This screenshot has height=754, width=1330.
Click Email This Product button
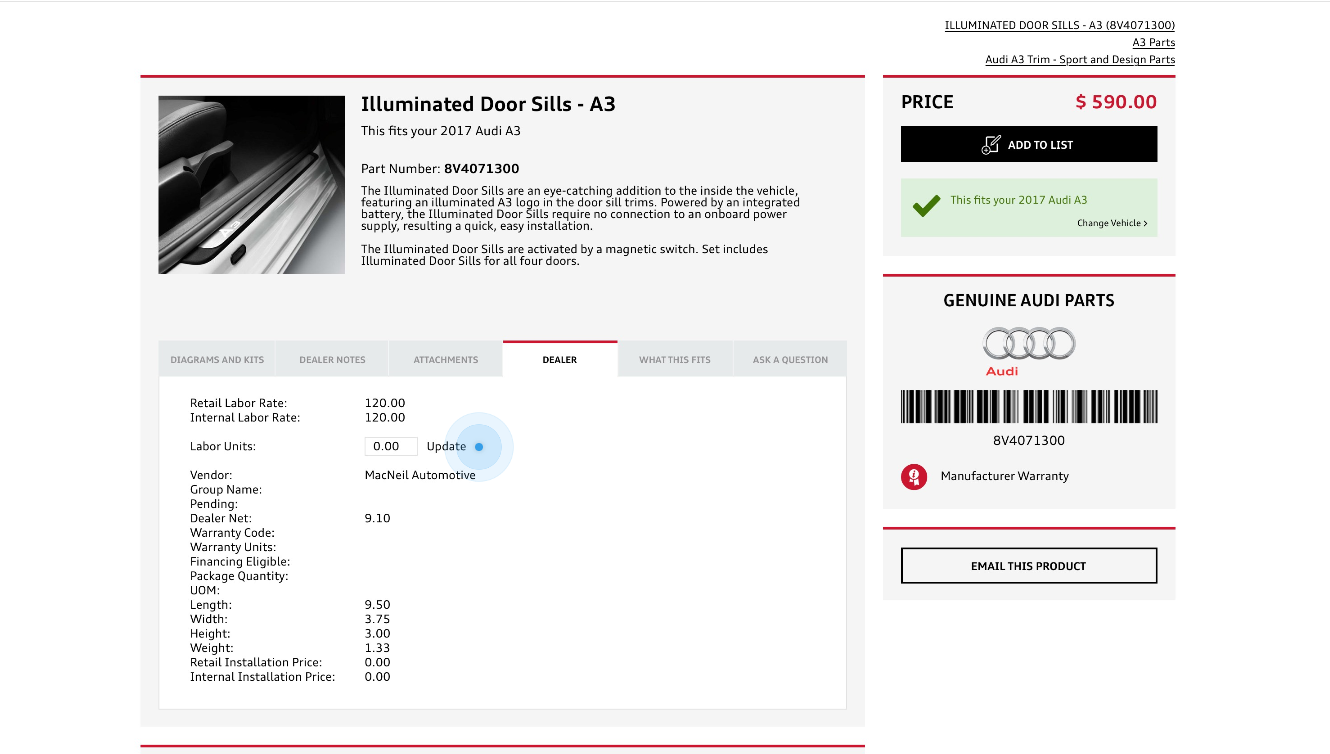click(x=1029, y=566)
